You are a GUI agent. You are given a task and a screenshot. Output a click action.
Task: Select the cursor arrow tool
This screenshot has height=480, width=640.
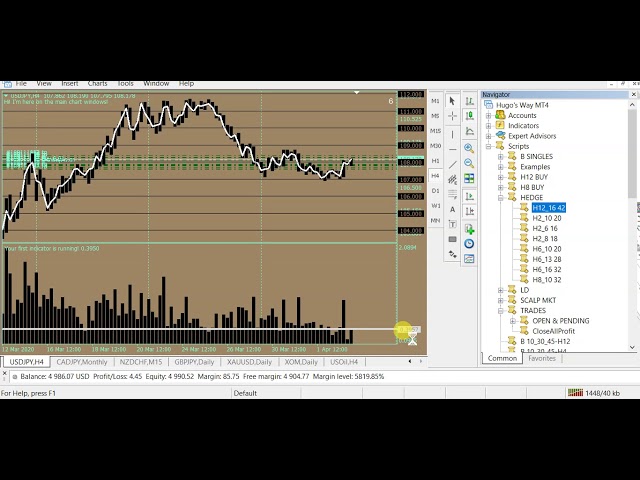click(x=452, y=101)
